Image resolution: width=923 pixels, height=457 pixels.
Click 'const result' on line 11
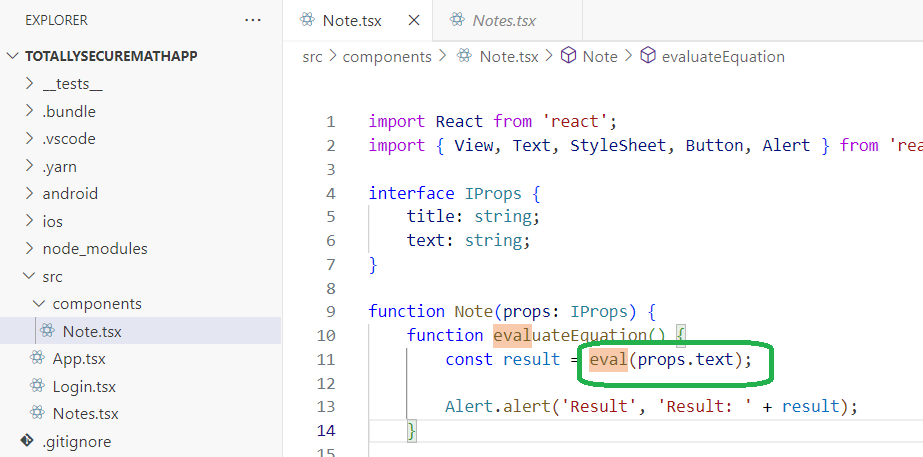(503, 359)
